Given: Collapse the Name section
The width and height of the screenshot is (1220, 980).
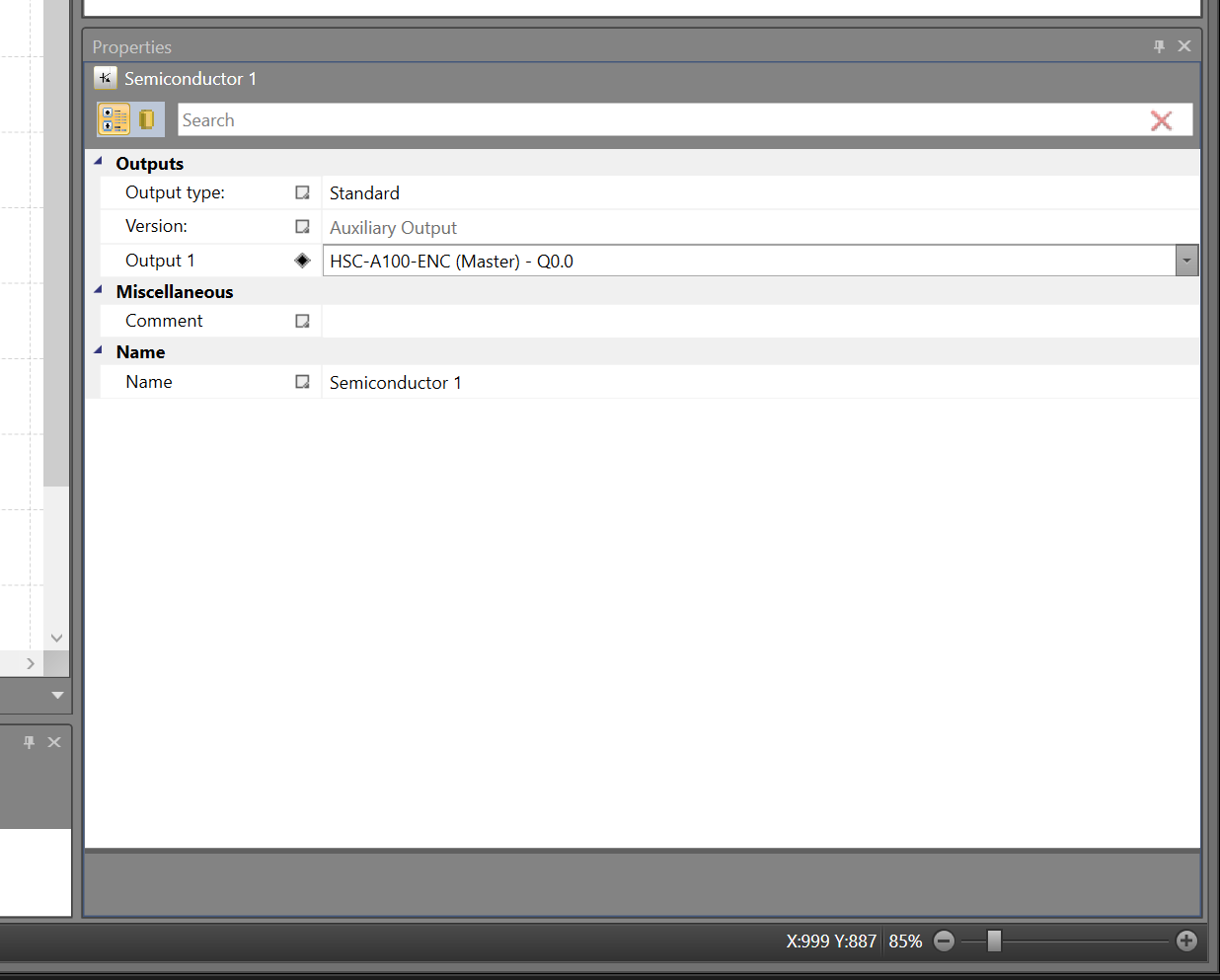Looking at the screenshot, I should click(98, 349).
